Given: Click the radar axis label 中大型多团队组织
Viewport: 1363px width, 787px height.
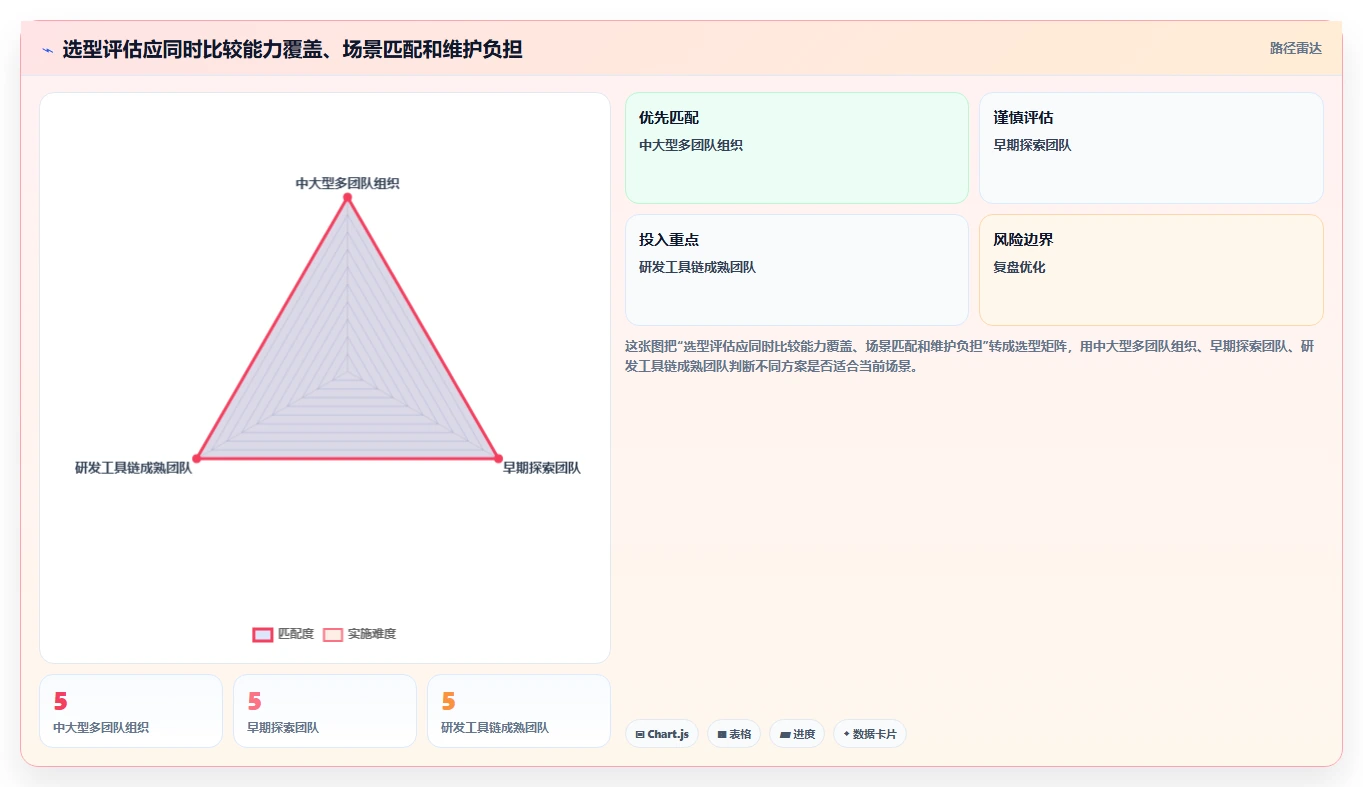Looking at the screenshot, I should click(x=347, y=183).
